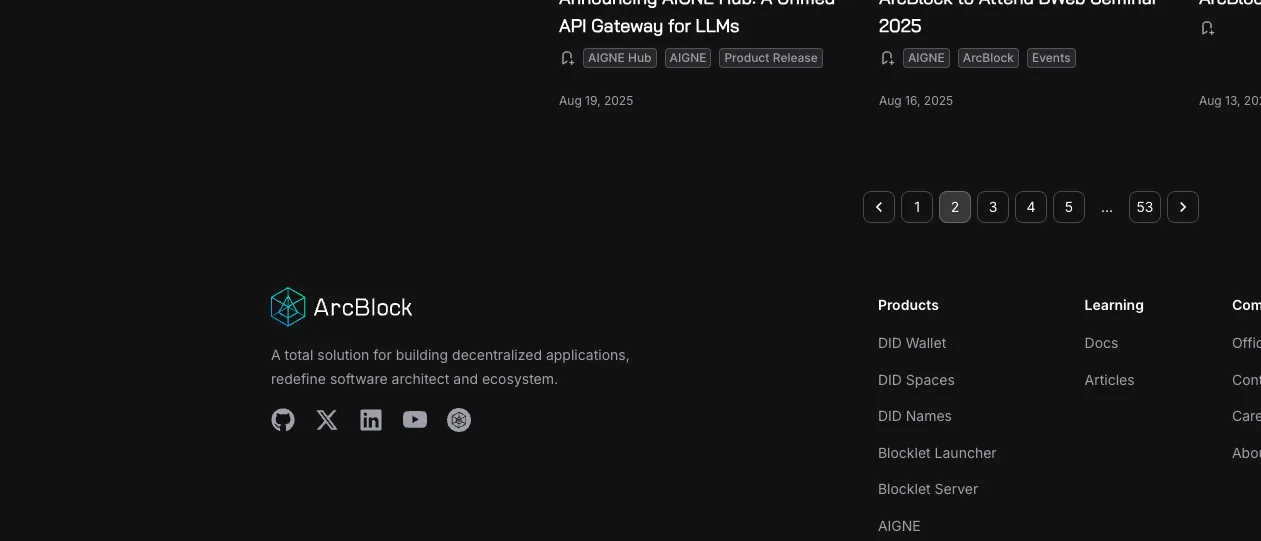This screenshot has width=1261, height=541.
Task: Jump to page 53 in pagination
Action: [1145, 207]
